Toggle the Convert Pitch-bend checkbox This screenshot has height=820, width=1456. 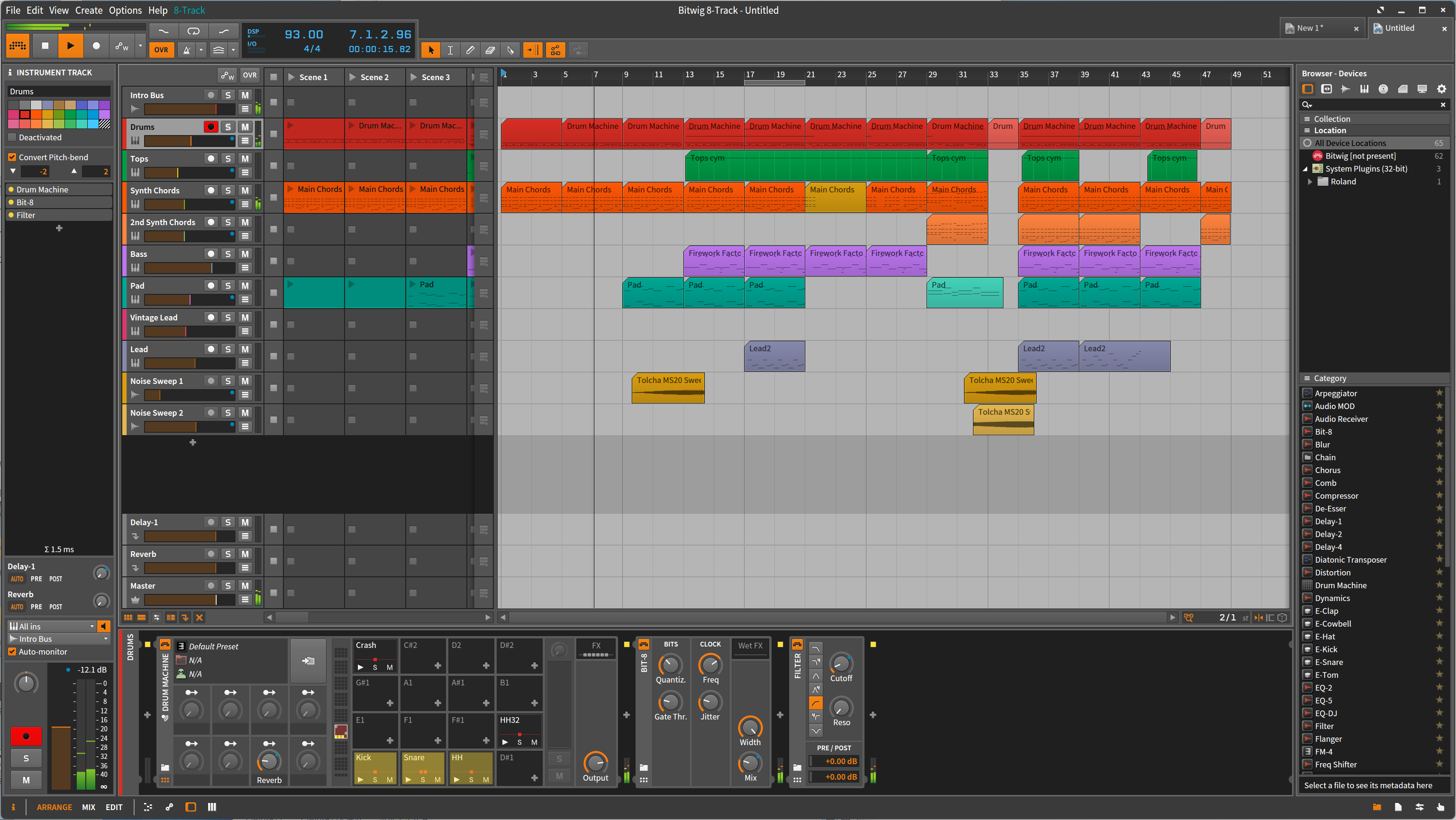pyautogui.click(x=12, y=157)
